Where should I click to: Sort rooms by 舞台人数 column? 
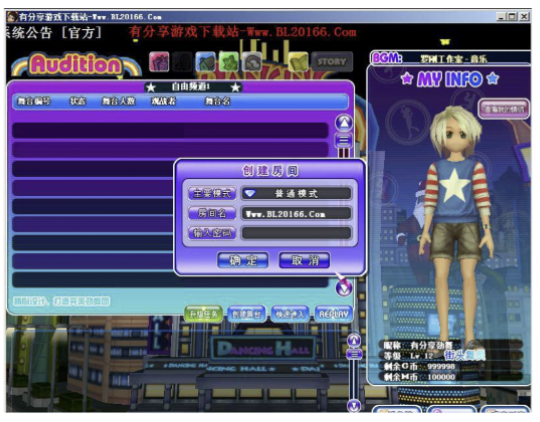click(x=118, y=101)
